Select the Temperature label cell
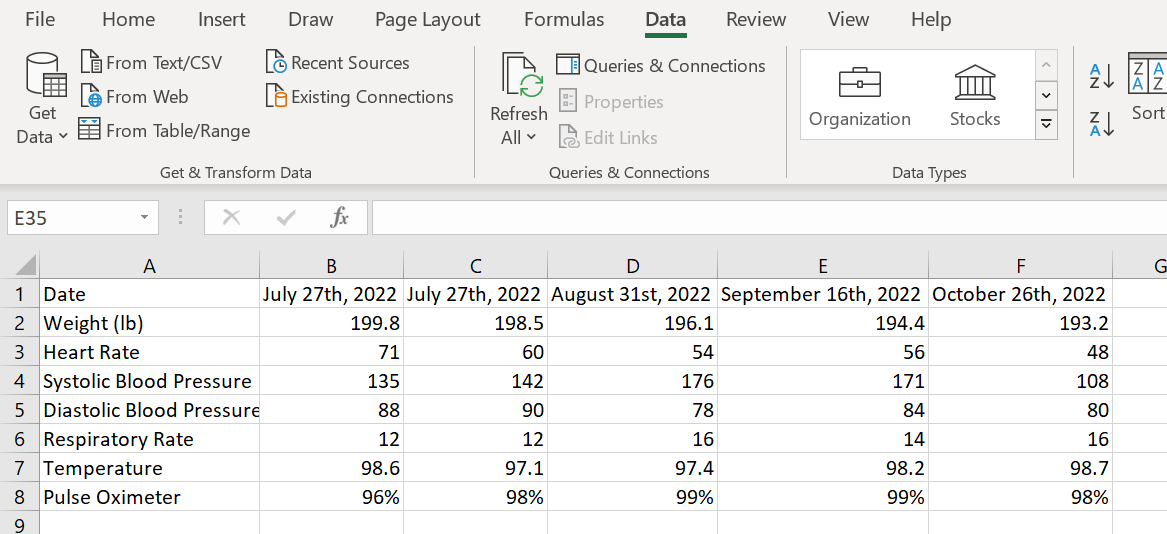 coord(149,468)
